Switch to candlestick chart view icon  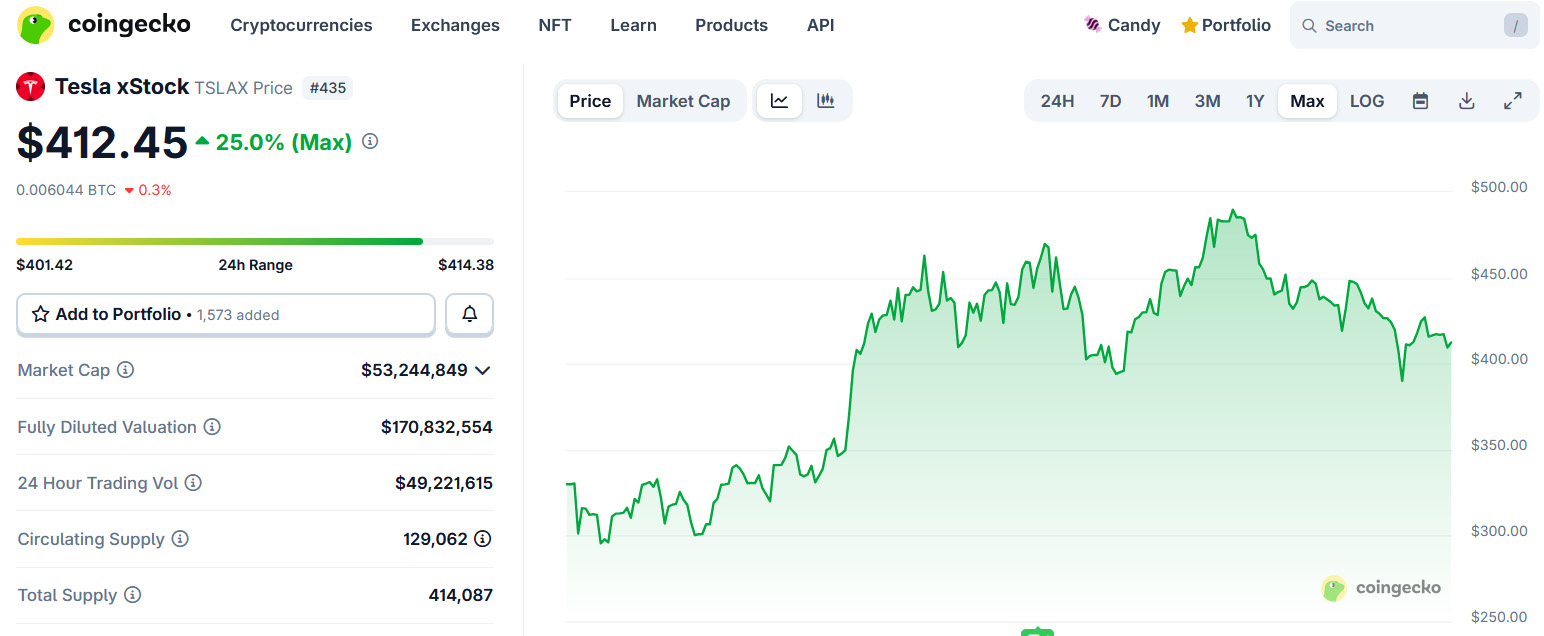pos(825,101)
